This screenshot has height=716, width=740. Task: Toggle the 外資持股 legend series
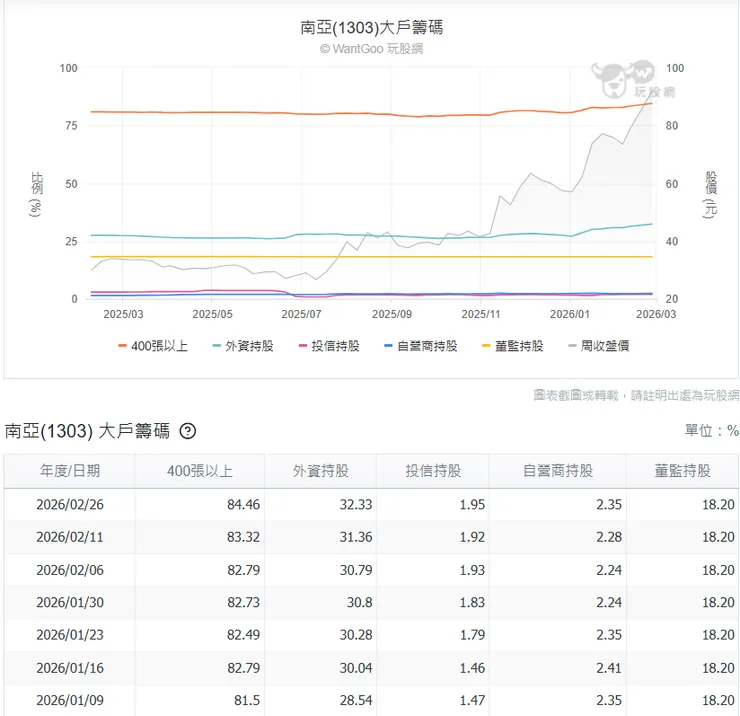243,346
